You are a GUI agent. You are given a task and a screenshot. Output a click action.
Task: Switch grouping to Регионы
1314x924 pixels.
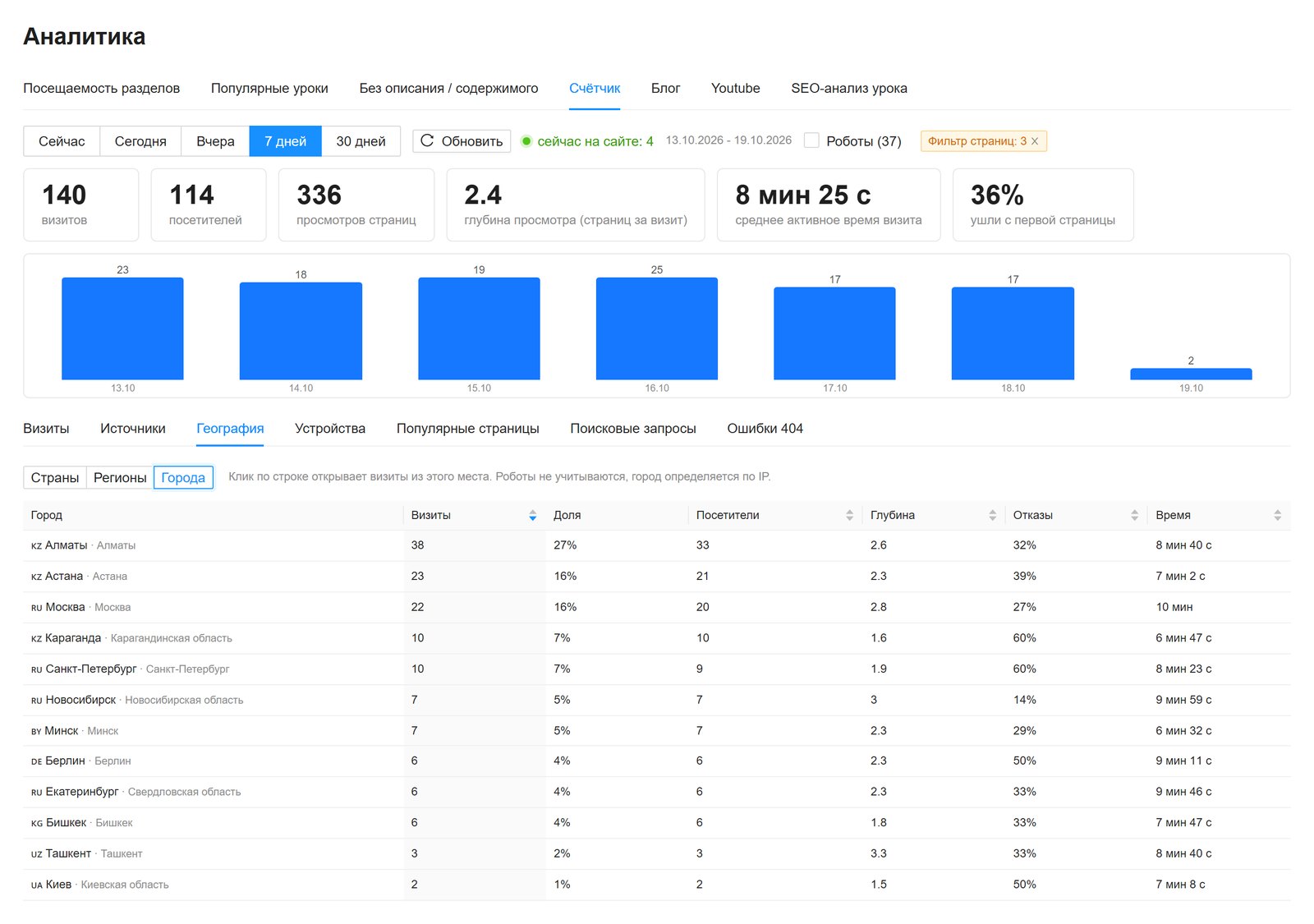click(120, 477)
